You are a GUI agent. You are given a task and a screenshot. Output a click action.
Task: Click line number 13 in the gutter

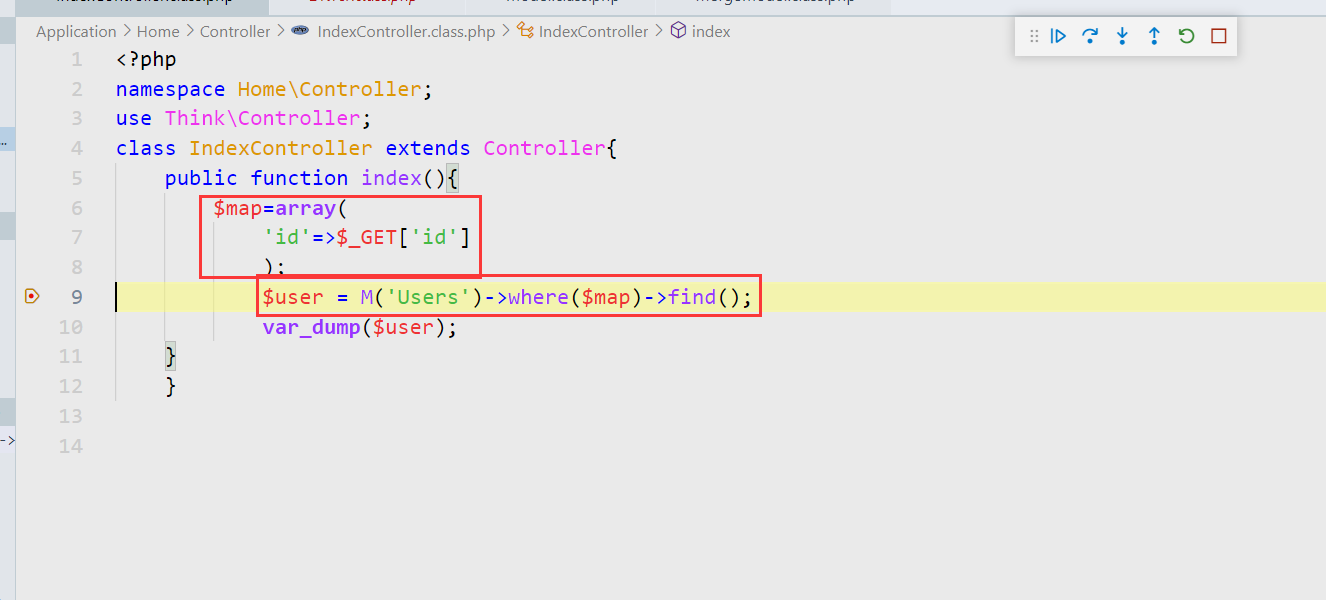tap(70, 416)
